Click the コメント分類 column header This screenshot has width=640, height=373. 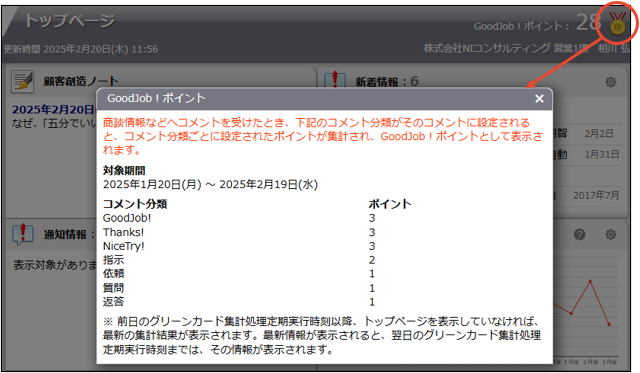coord(135,204)
